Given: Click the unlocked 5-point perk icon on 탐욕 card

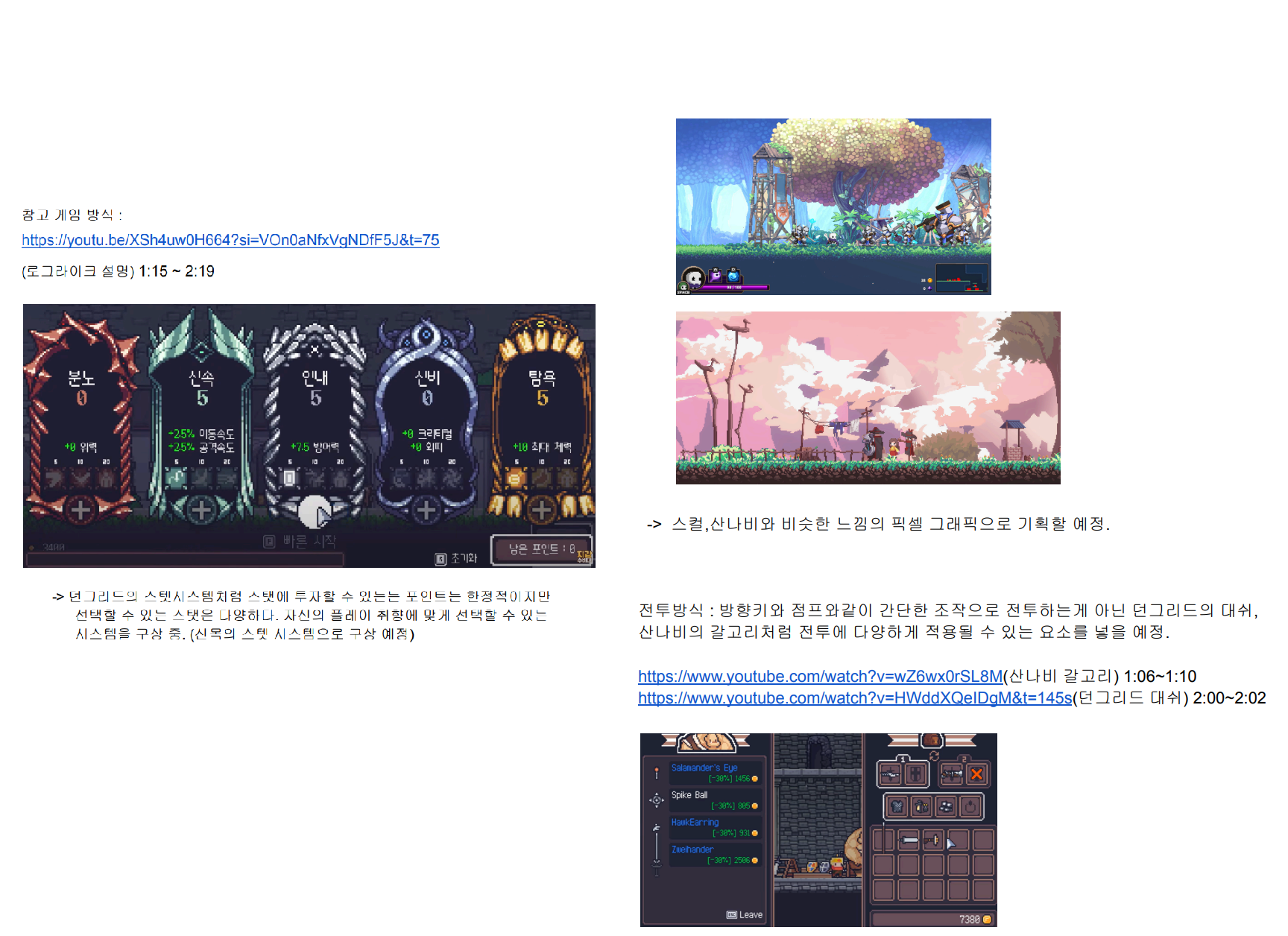Looking at the screenshot, I should tap(515, 478).
